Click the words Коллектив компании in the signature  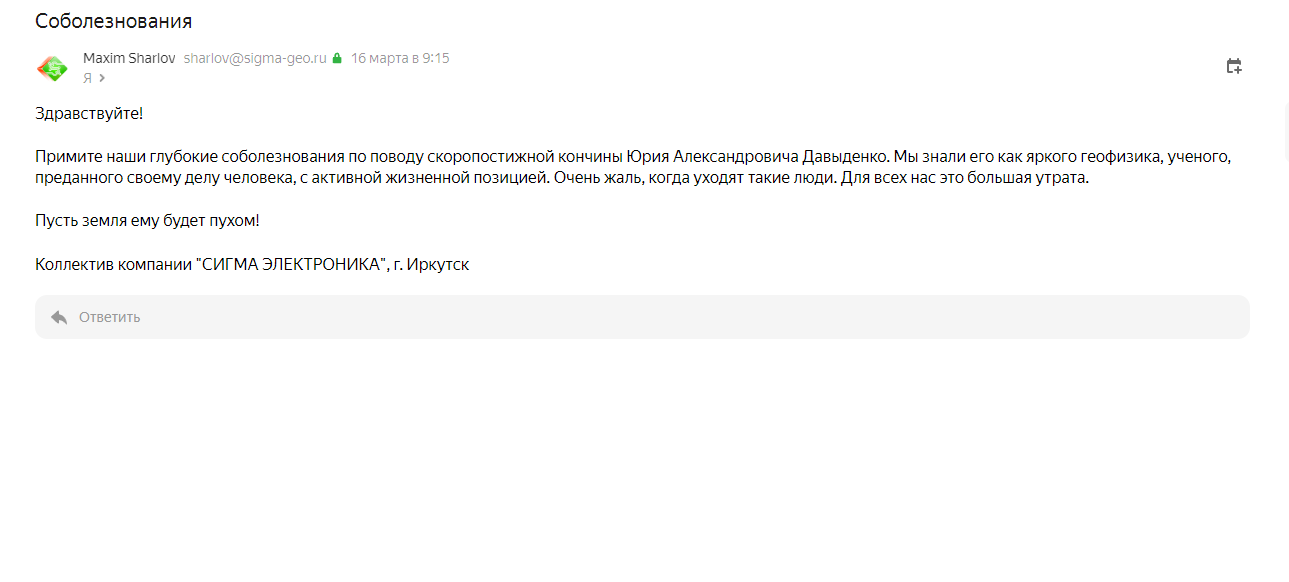(113, 265)
